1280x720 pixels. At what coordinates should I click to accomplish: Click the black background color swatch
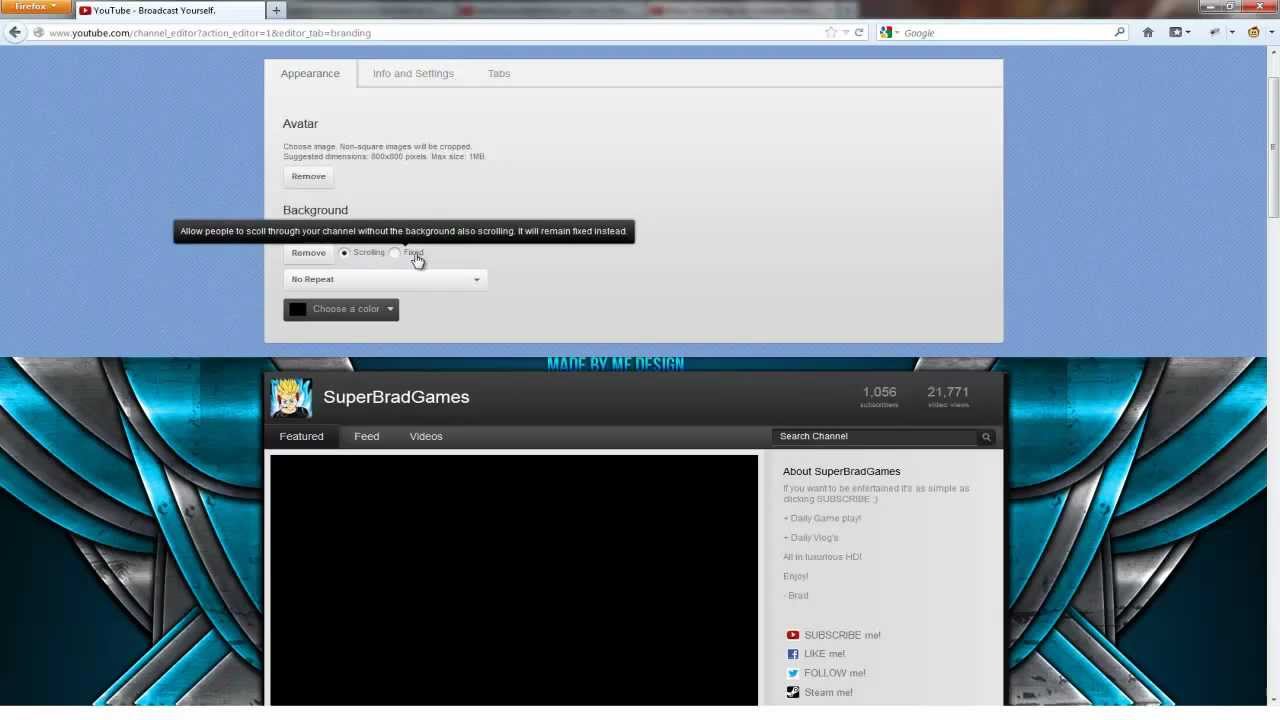coord(298,309)
